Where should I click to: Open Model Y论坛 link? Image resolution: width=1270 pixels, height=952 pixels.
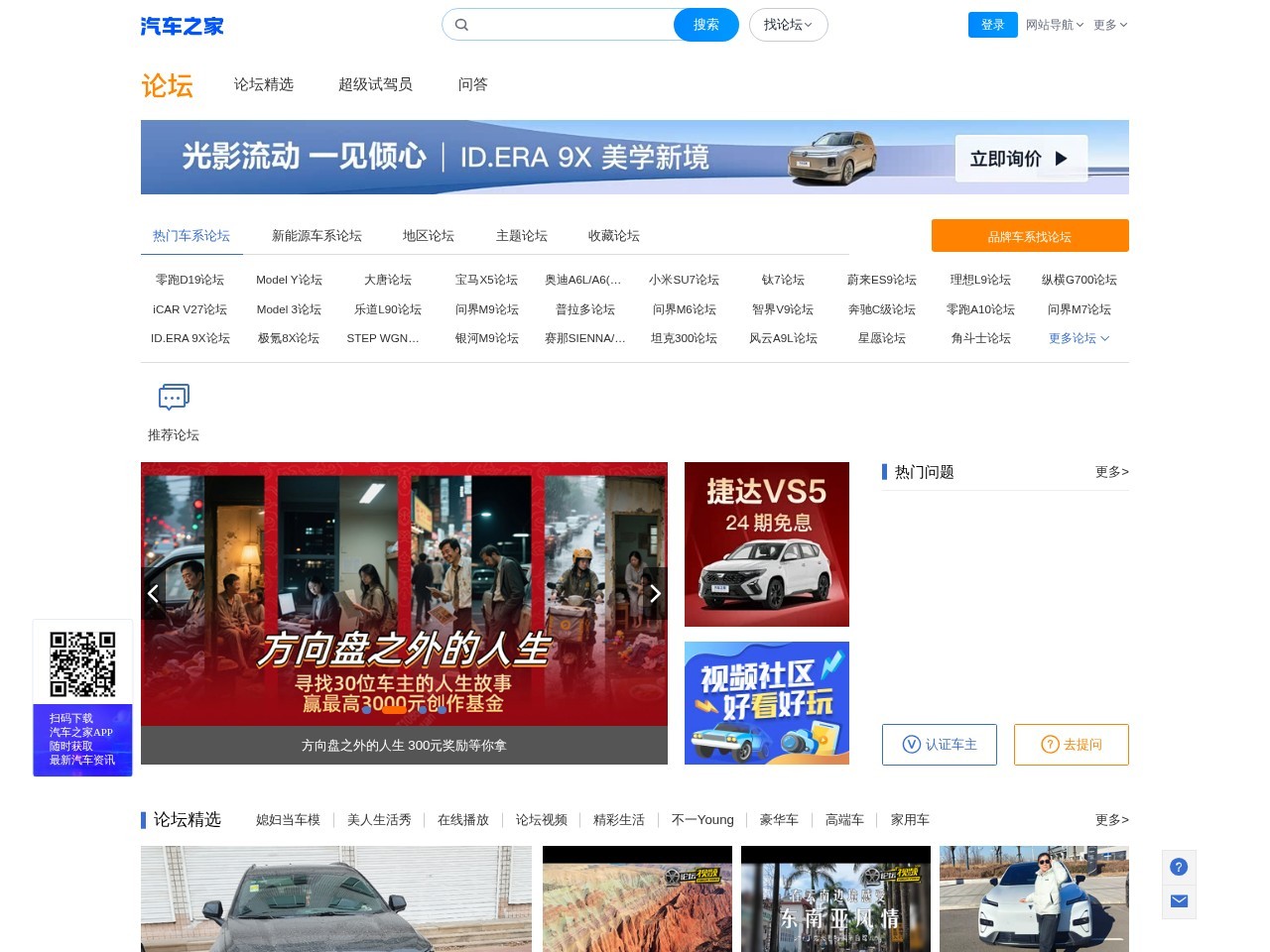289,280
